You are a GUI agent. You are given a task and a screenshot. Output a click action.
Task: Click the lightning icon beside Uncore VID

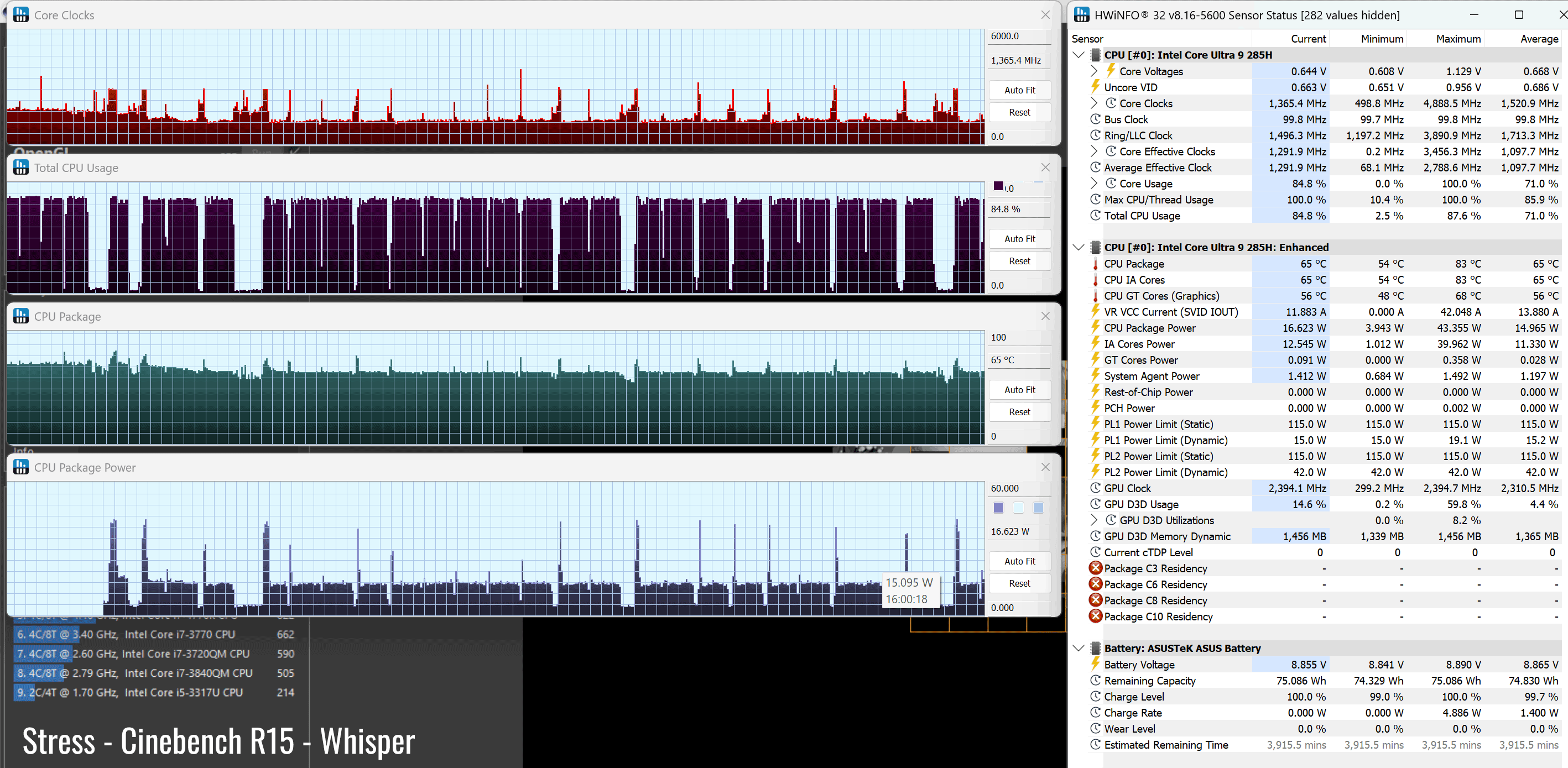[1095, 86]
